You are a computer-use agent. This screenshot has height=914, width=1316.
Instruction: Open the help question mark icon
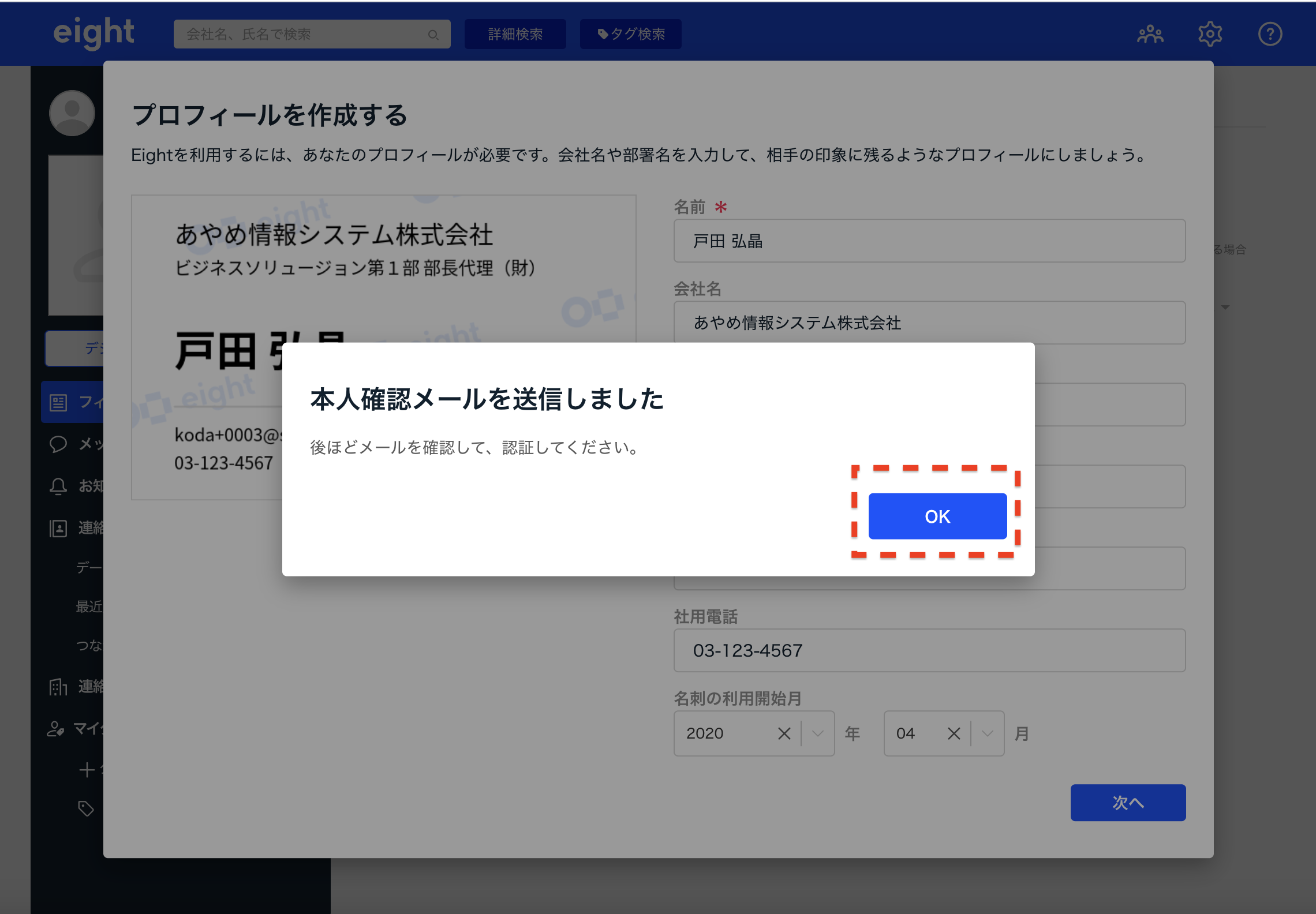1269,34
